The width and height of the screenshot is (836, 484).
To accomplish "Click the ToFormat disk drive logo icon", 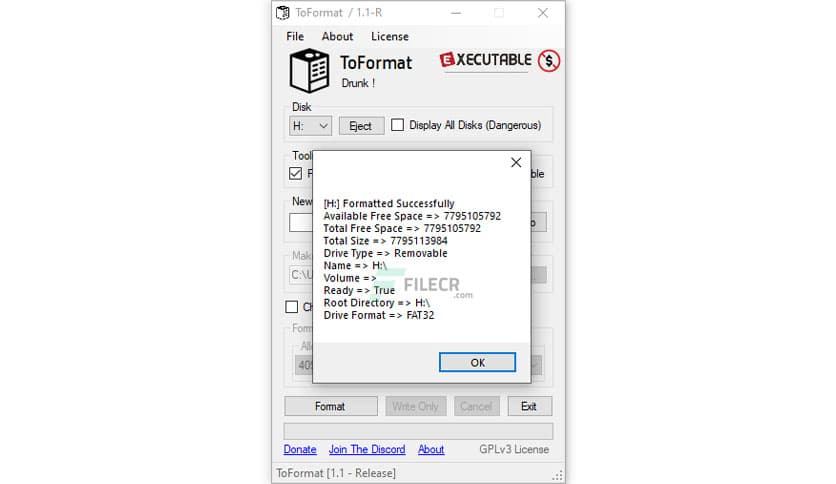I will pyautogui.click(x=309, y=71).
